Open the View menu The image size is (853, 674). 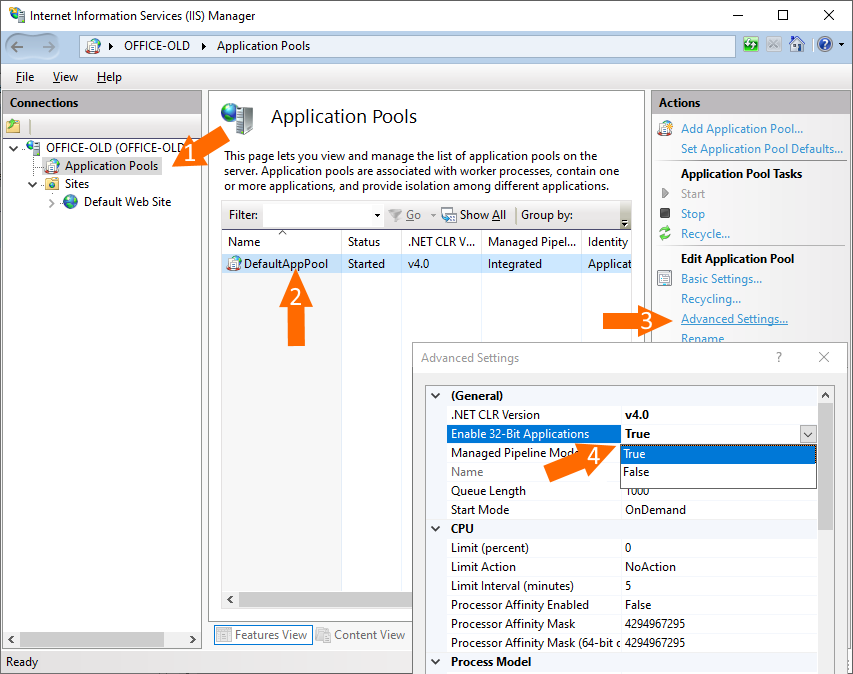pyautogui.click(x=65, y=77)
